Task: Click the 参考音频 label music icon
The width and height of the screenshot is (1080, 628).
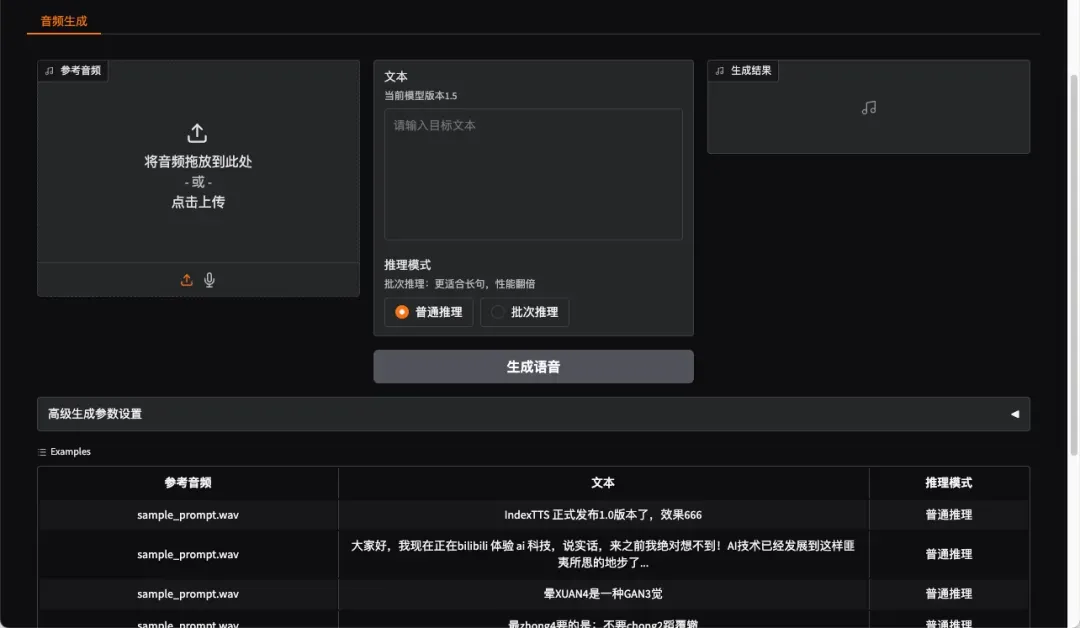Action: [49, 71]
